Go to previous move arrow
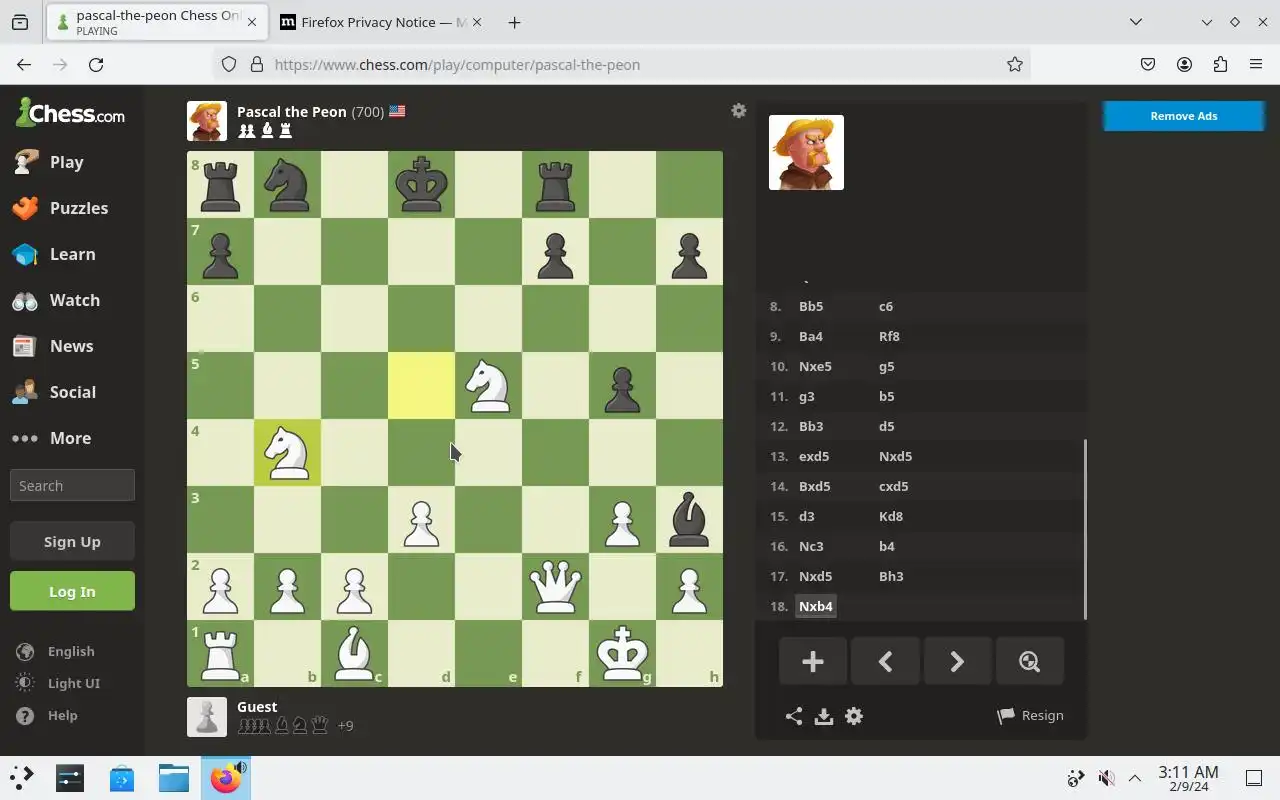This screenshot has width=1280, height=800. coord(885,661)
